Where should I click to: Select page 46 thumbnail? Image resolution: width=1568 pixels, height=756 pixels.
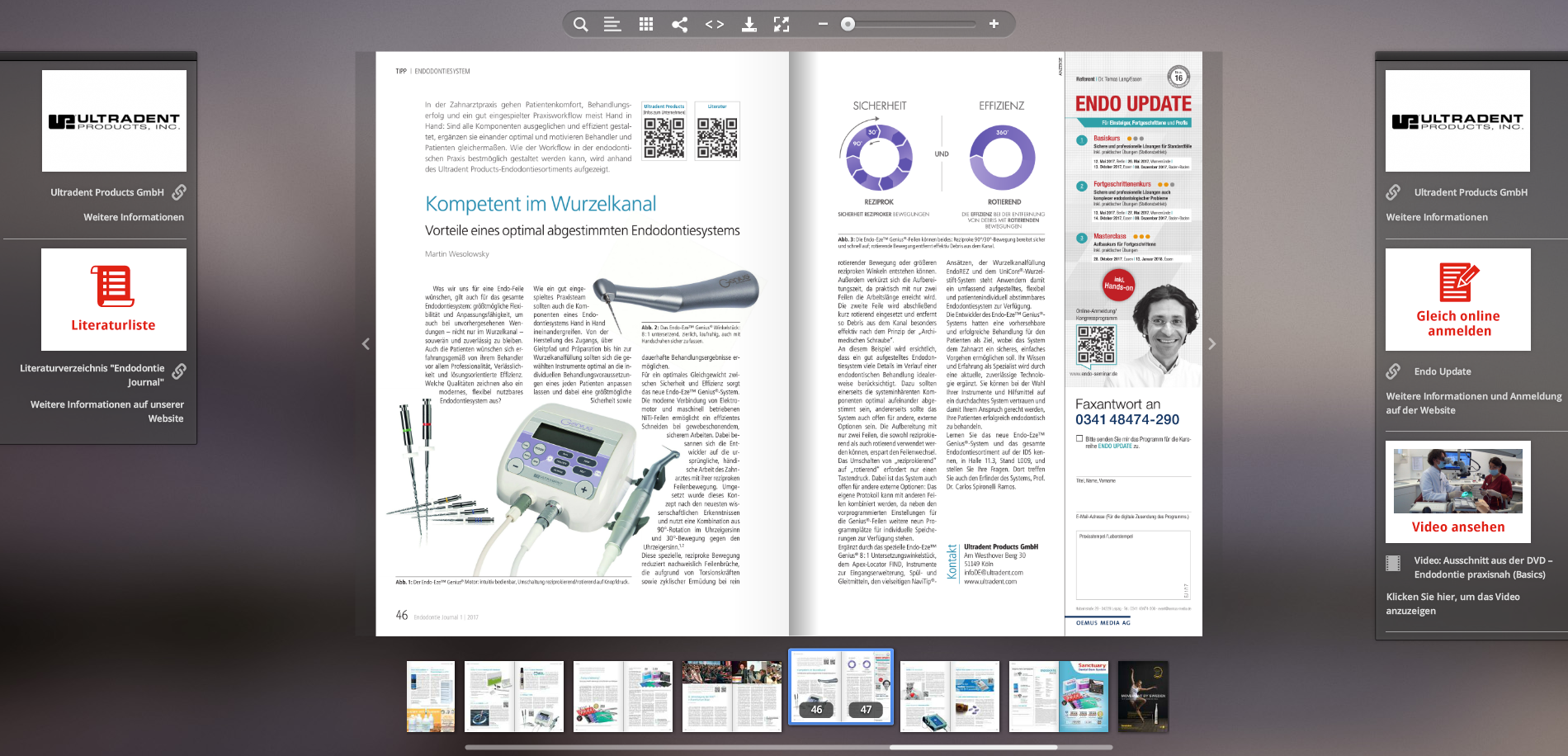point(816,687)
